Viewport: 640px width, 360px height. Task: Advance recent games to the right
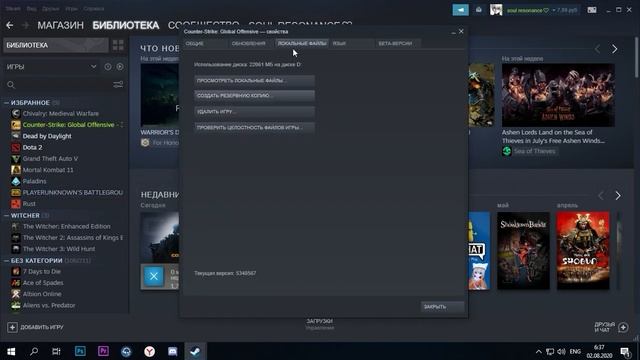pos(618,196)
